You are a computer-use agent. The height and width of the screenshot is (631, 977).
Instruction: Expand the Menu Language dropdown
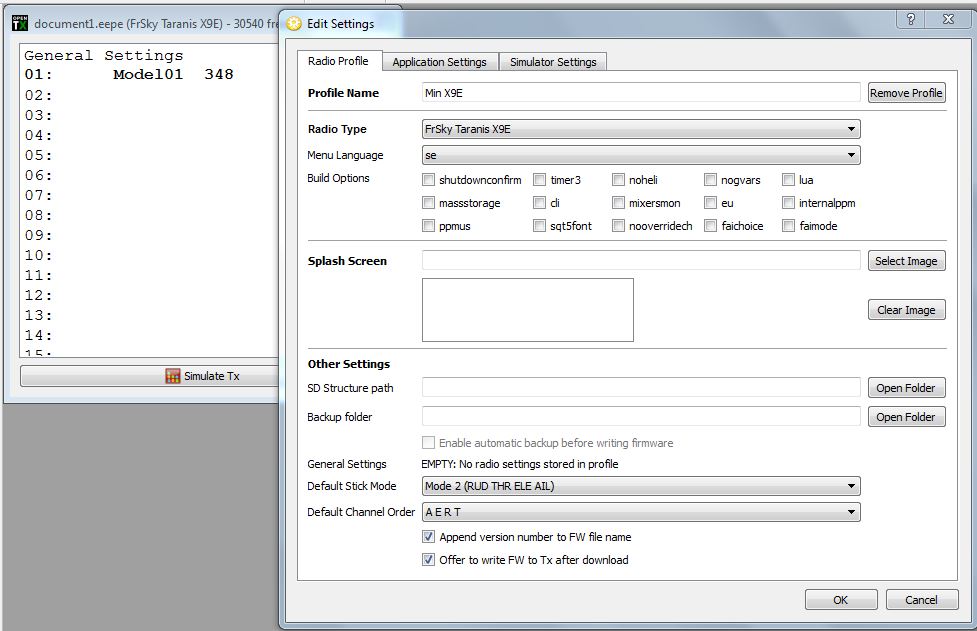(x=640, y=156)
